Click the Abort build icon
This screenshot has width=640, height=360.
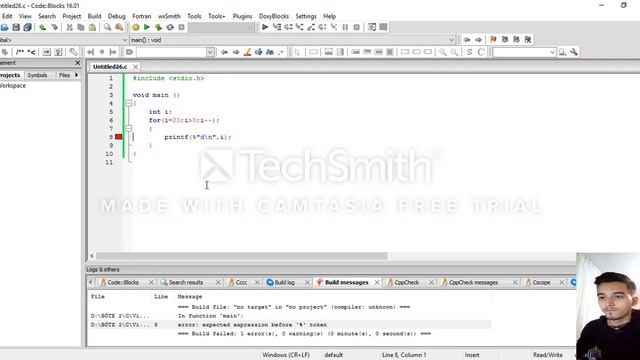click(181, 27)
